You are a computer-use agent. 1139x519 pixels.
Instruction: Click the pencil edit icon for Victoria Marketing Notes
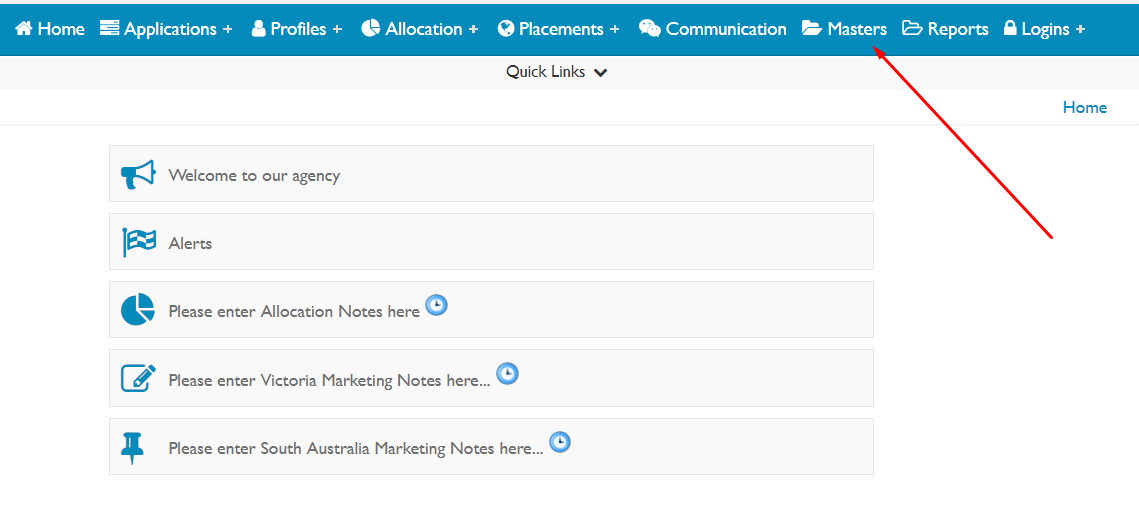(138, 378)
